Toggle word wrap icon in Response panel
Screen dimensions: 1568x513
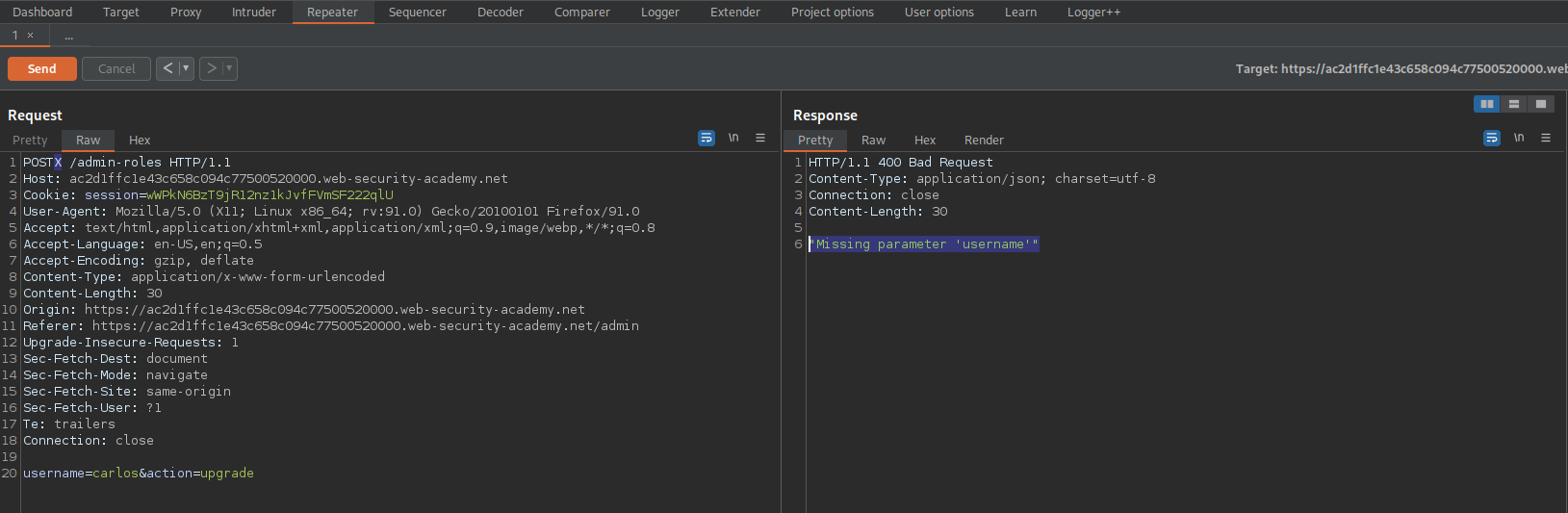pos(1492,139)
